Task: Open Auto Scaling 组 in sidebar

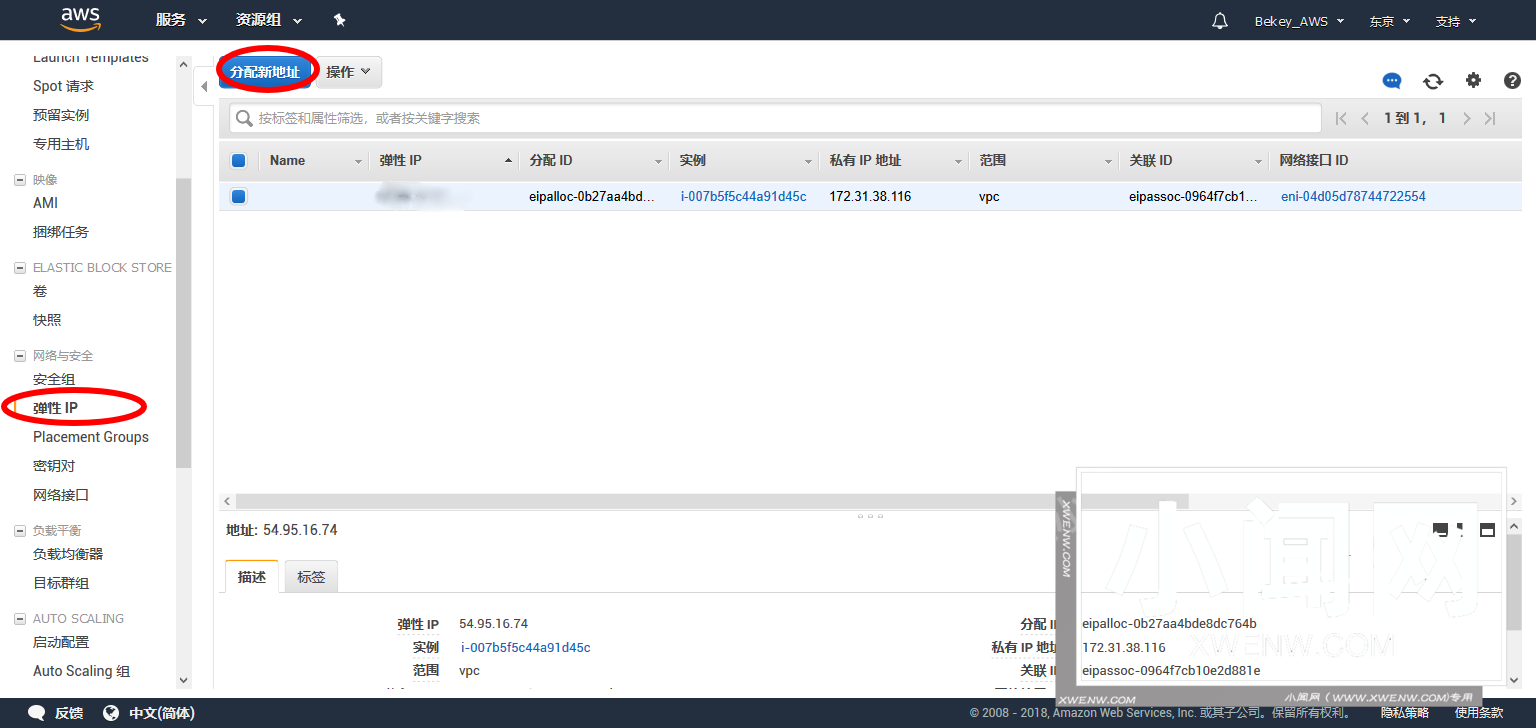Action: 82,671
